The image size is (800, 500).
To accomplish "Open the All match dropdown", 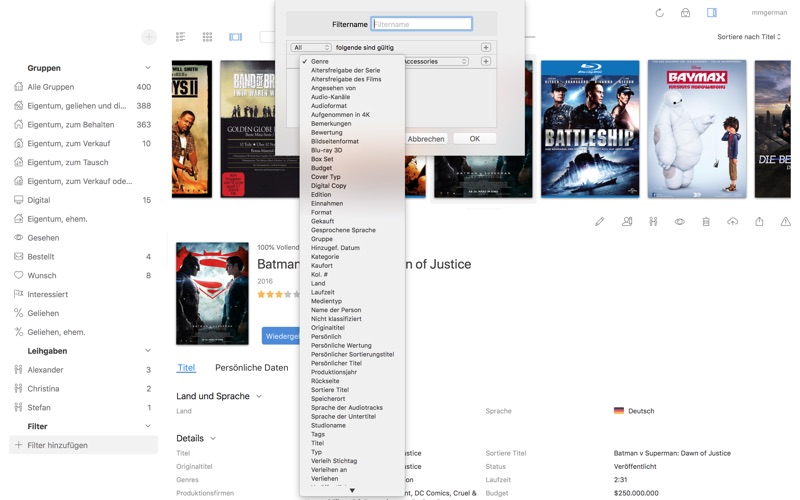I will point(311,47).
